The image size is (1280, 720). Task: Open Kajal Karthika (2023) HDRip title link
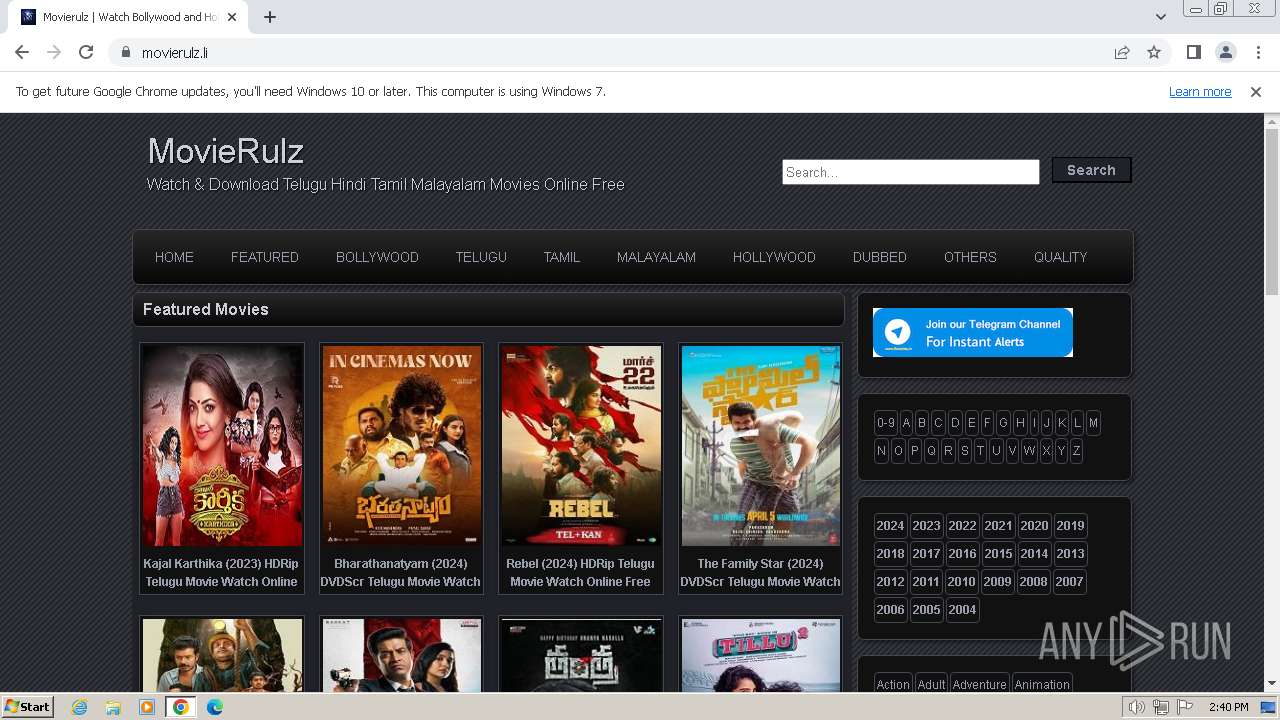221,572
